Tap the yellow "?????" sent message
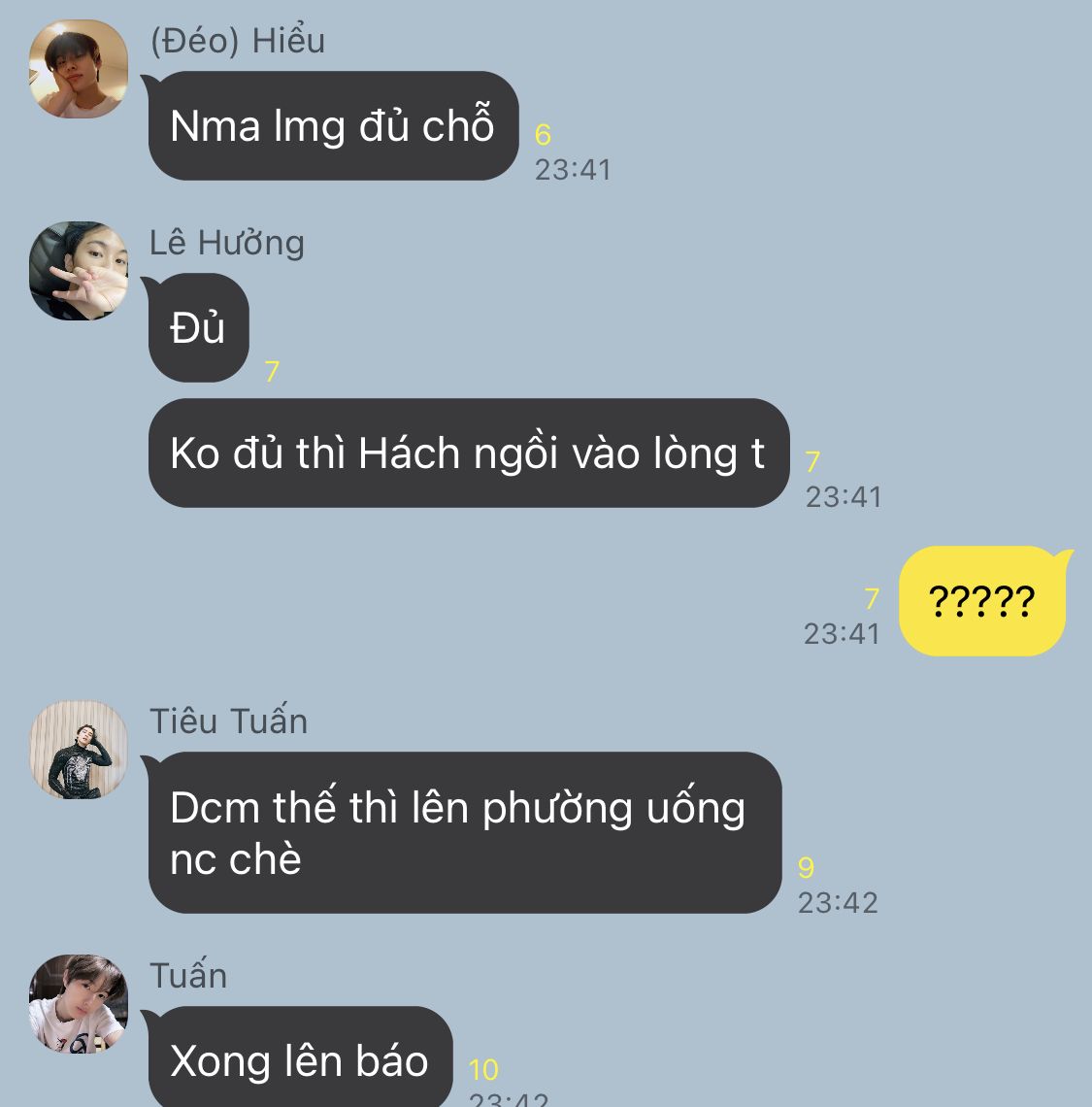This screenshot has height=1107, width=1092. click(x=982, y=601)
